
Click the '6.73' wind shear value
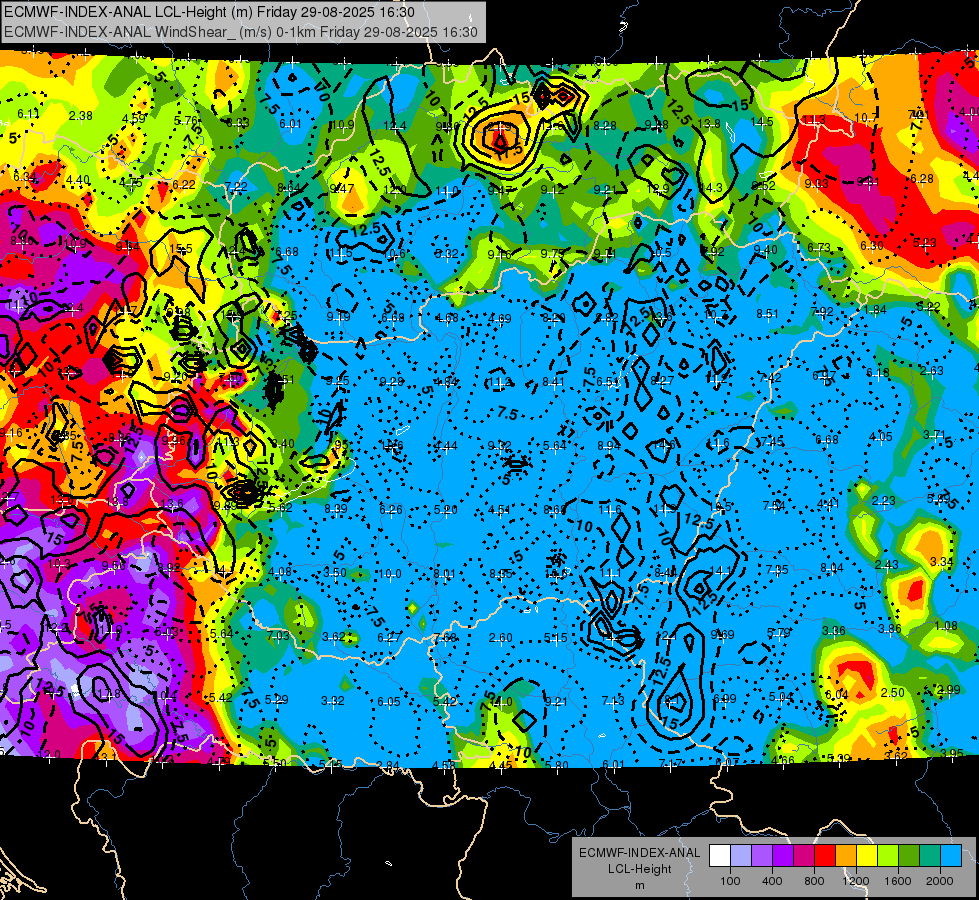(x=819, y=248)
